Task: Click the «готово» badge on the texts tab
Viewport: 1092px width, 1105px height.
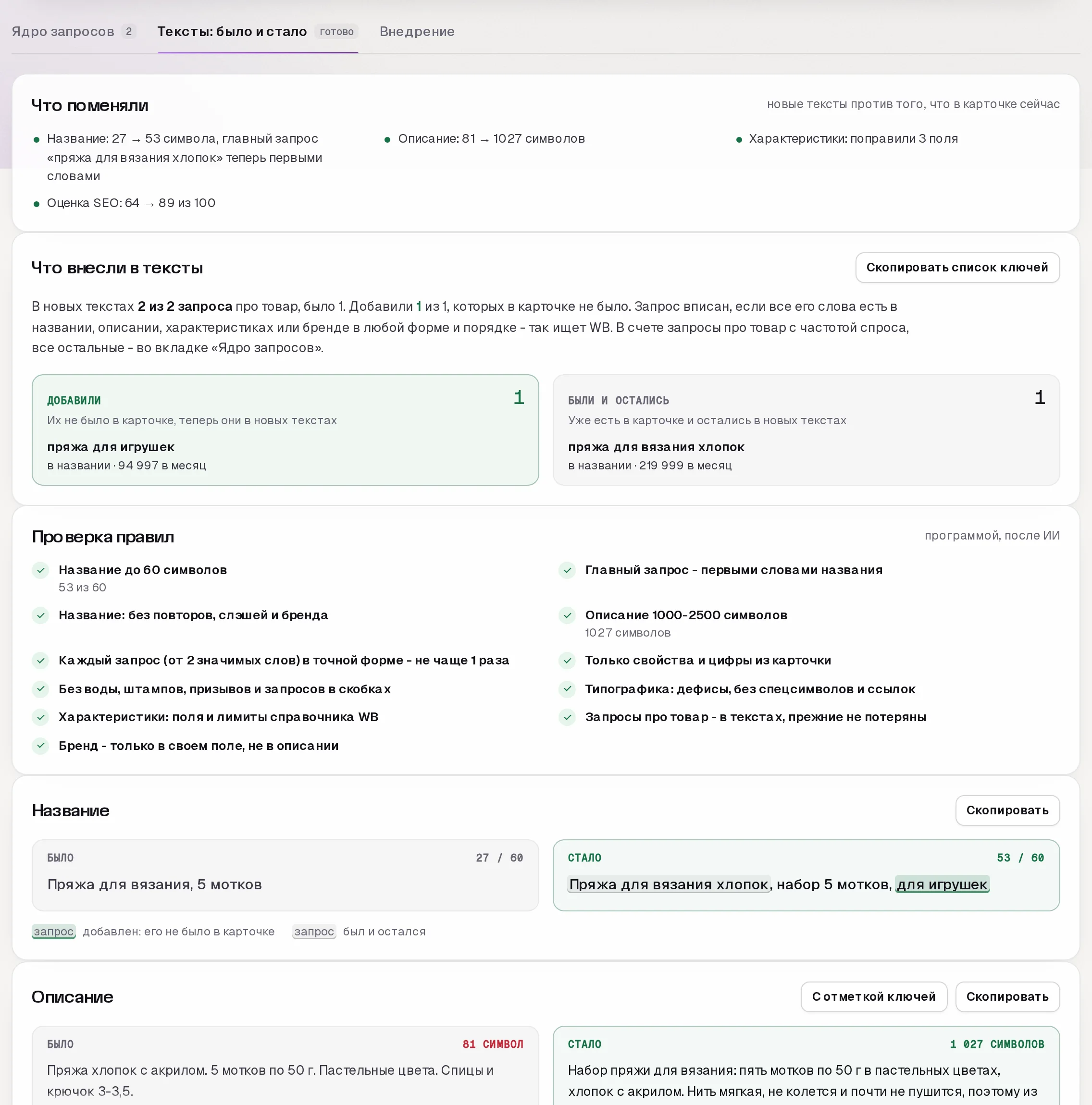Action: [336, 31]
